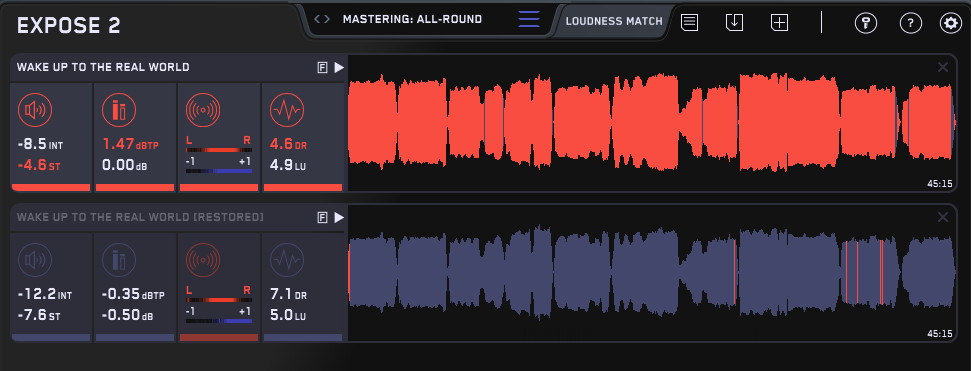Select the 4.6 DR value
The height and width of the screenshot is (371, 971).
[x=289, y=145]
